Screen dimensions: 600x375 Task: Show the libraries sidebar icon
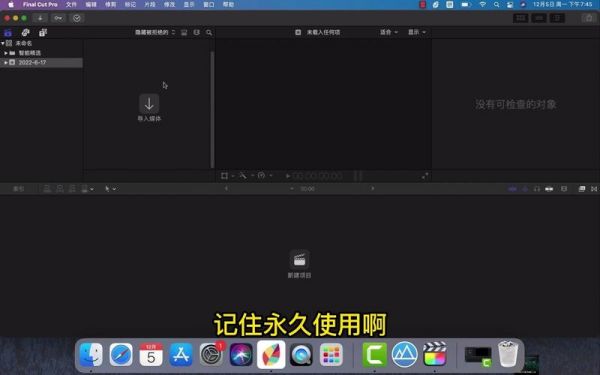tap(8, 33)
